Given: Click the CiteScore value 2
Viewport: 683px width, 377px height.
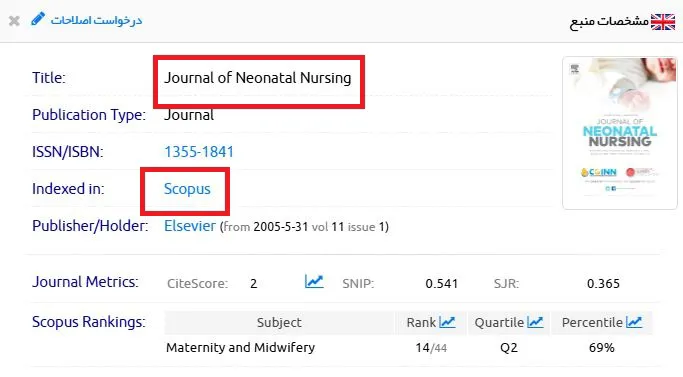Looking at the screenshot, I should point(254,284).
